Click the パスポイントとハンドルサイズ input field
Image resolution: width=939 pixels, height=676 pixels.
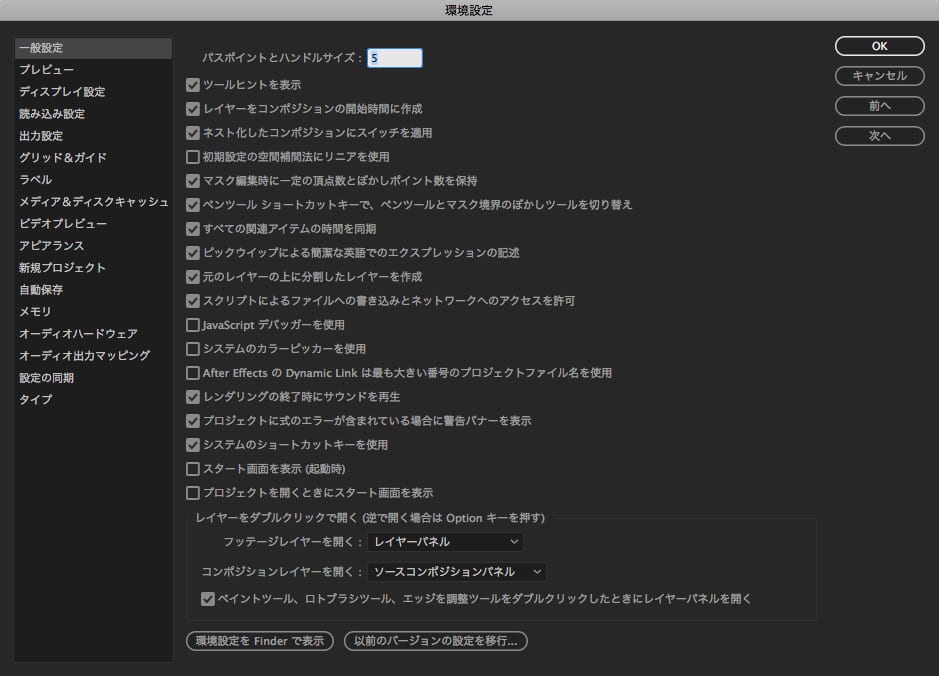(394, 58)
